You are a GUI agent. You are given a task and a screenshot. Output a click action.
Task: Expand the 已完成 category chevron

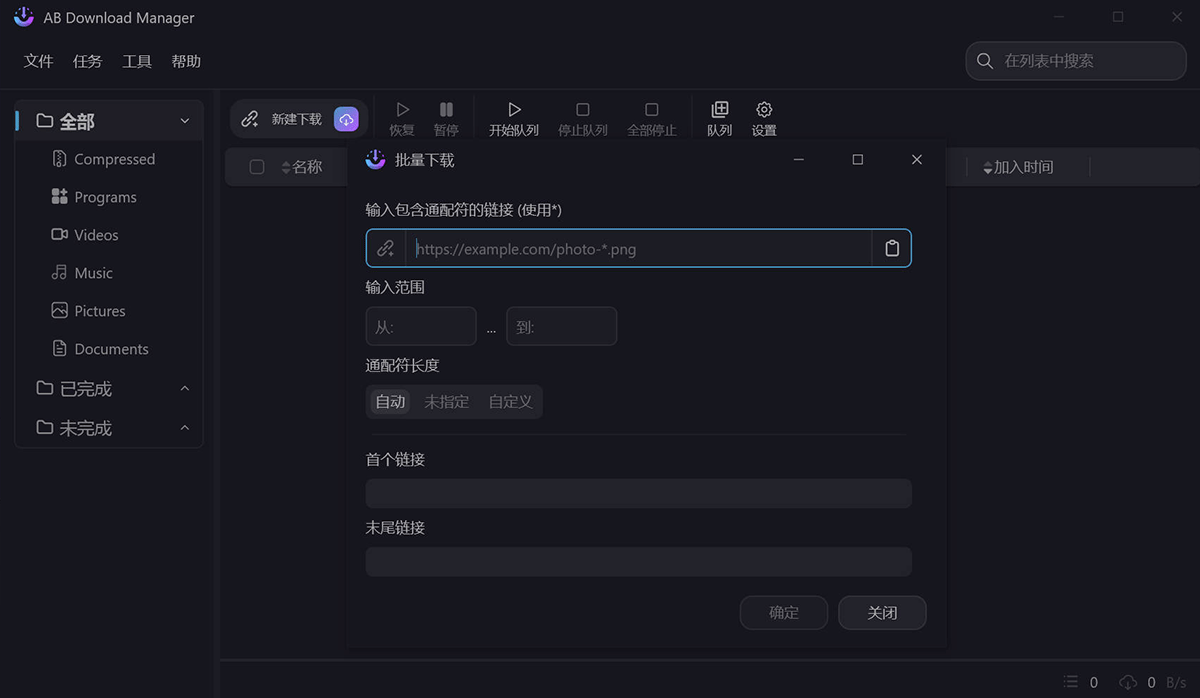185,388
